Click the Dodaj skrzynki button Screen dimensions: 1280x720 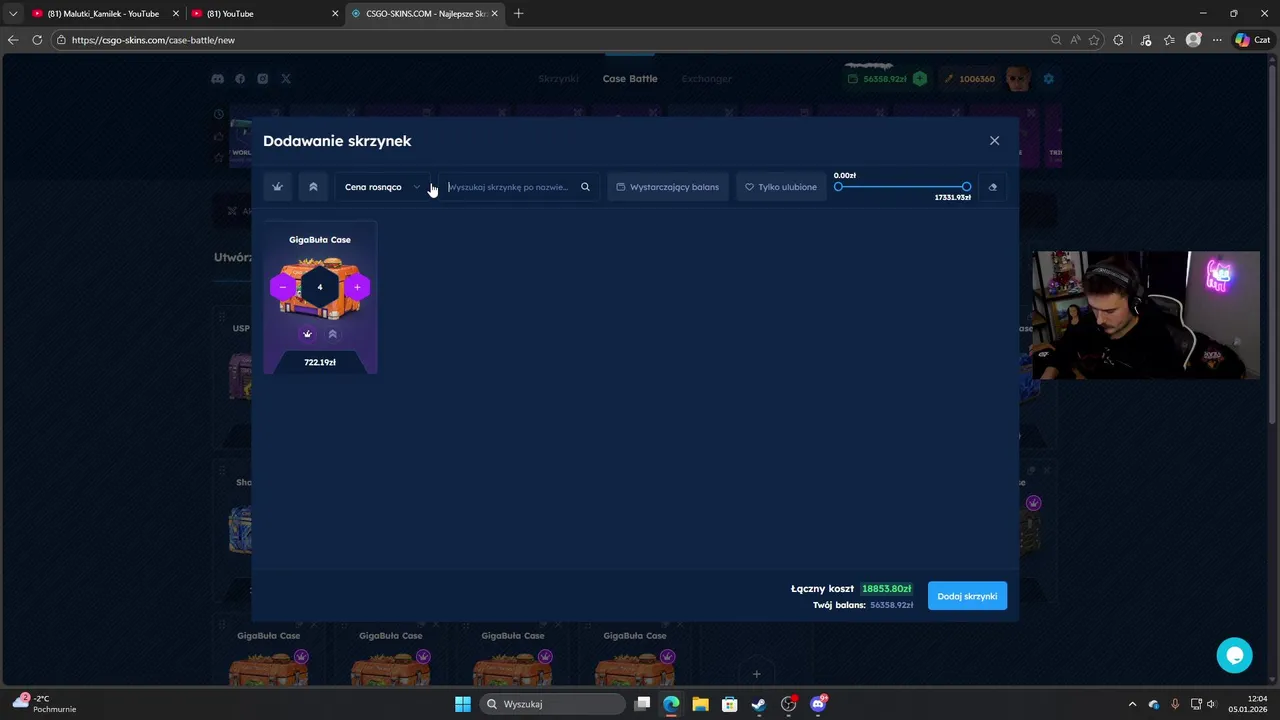[967, 596]
